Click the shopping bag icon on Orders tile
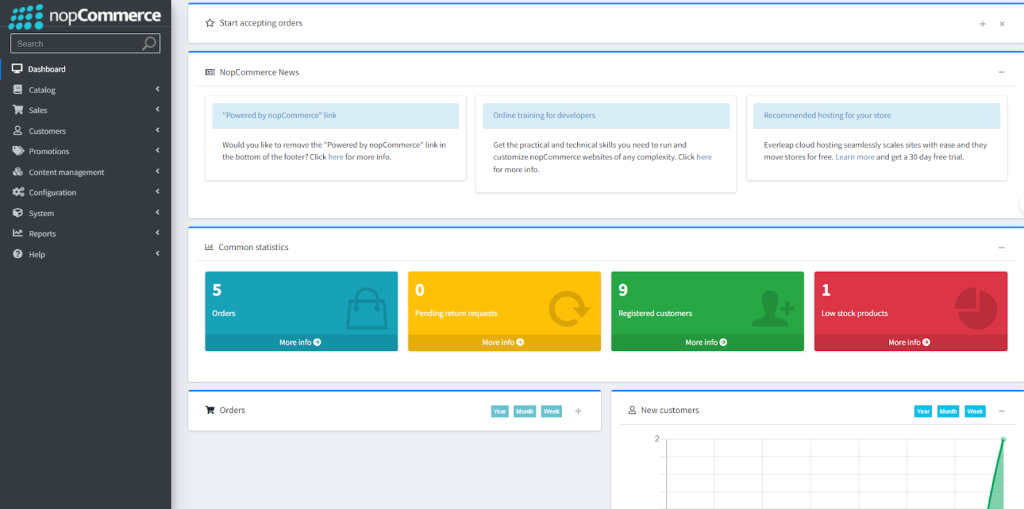The width and height of the screenshot is (1024, 509). (x=366, y=307)
